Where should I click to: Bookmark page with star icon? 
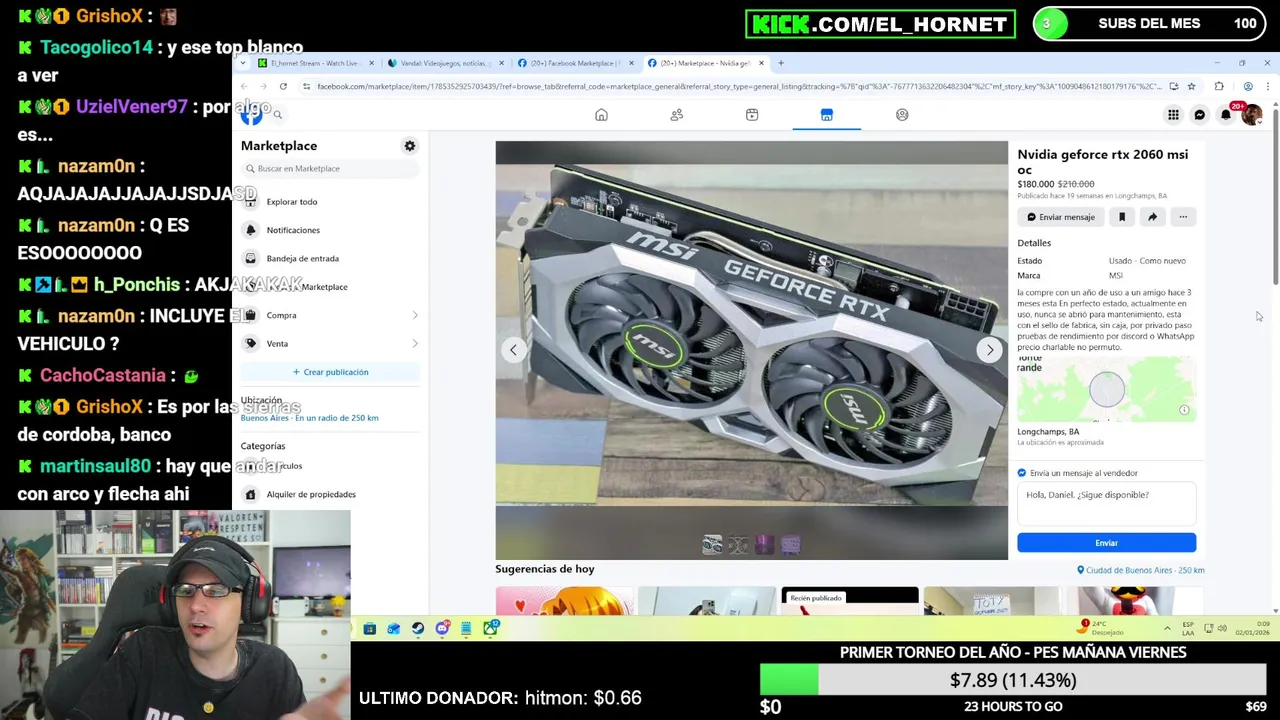click(1191, 87)
